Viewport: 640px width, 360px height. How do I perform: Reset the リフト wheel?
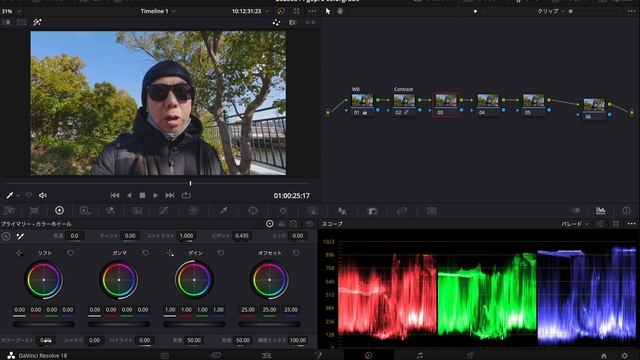(70, 253)
